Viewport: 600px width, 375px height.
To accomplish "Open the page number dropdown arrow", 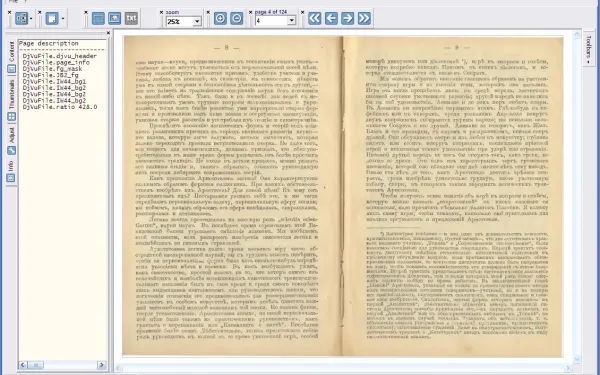I will click(292, 20).
